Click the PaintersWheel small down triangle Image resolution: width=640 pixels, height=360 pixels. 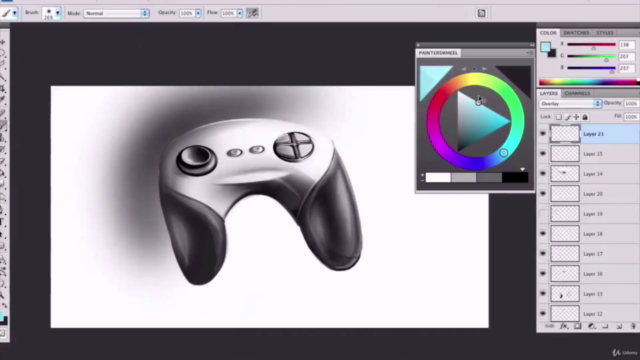522,169
